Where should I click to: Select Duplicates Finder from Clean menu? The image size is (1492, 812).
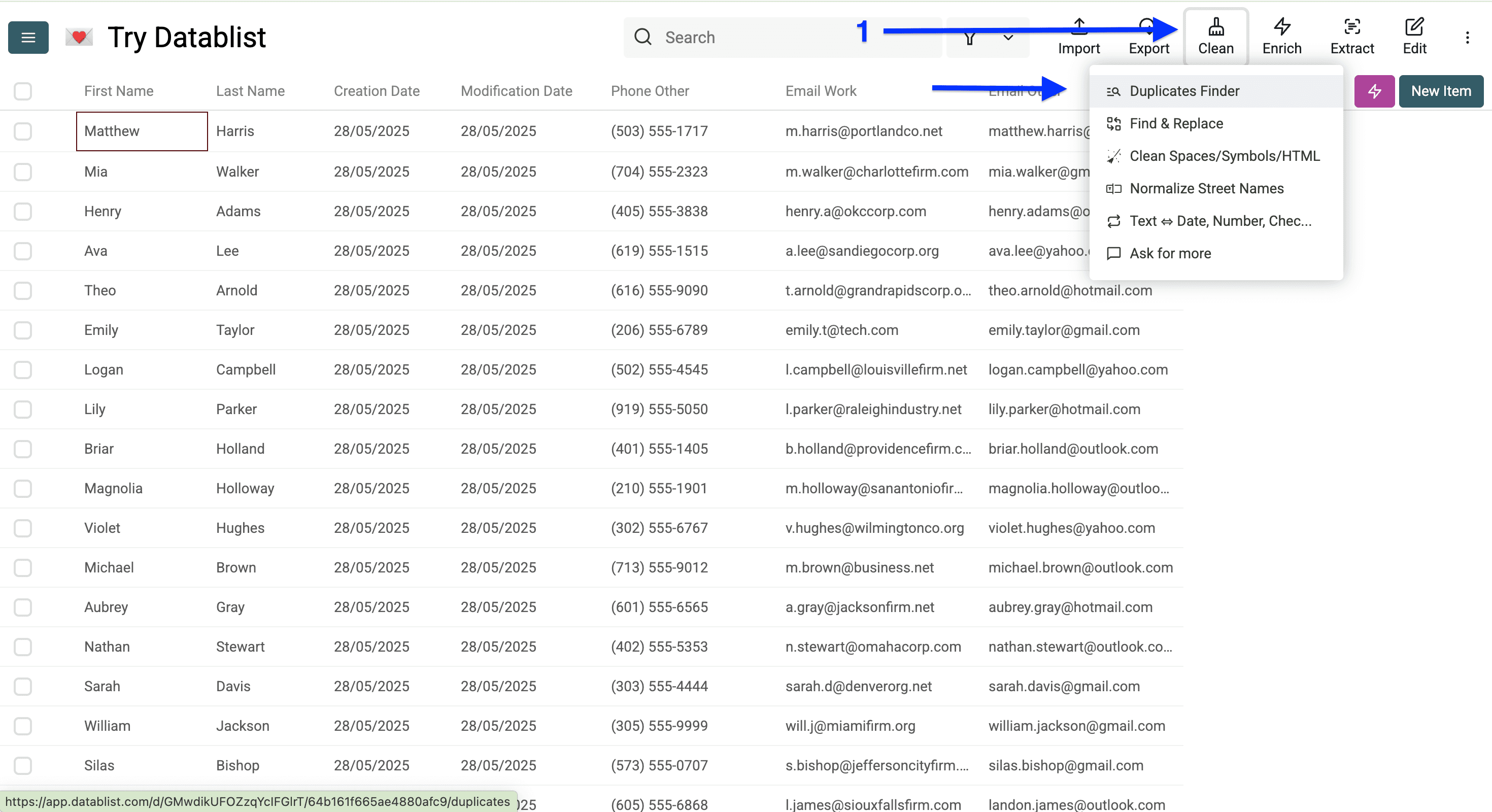click(x=1184, y=91)
